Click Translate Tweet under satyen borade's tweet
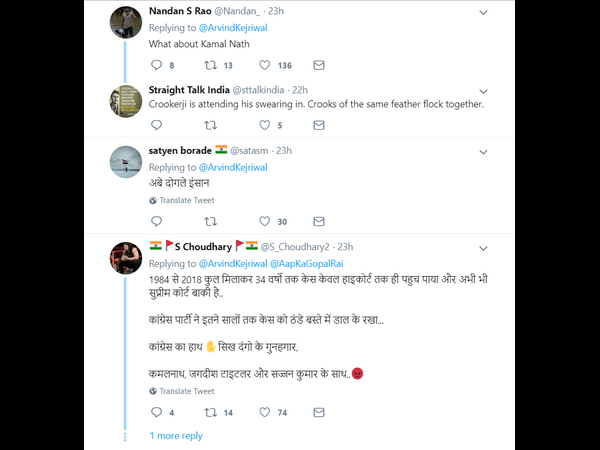600x450 pixels. coord(187,200)
